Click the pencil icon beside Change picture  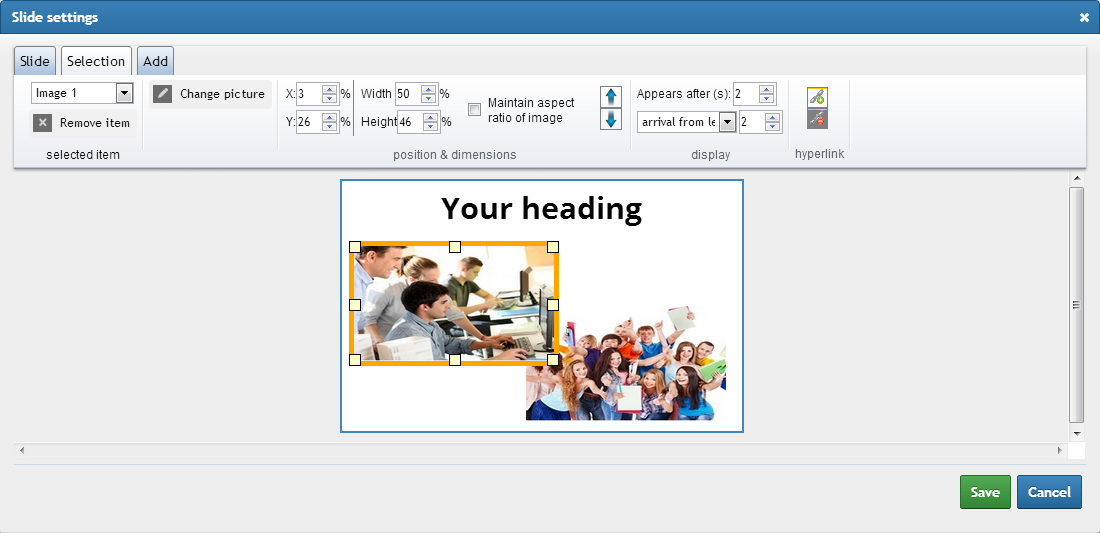pos(163,94)
